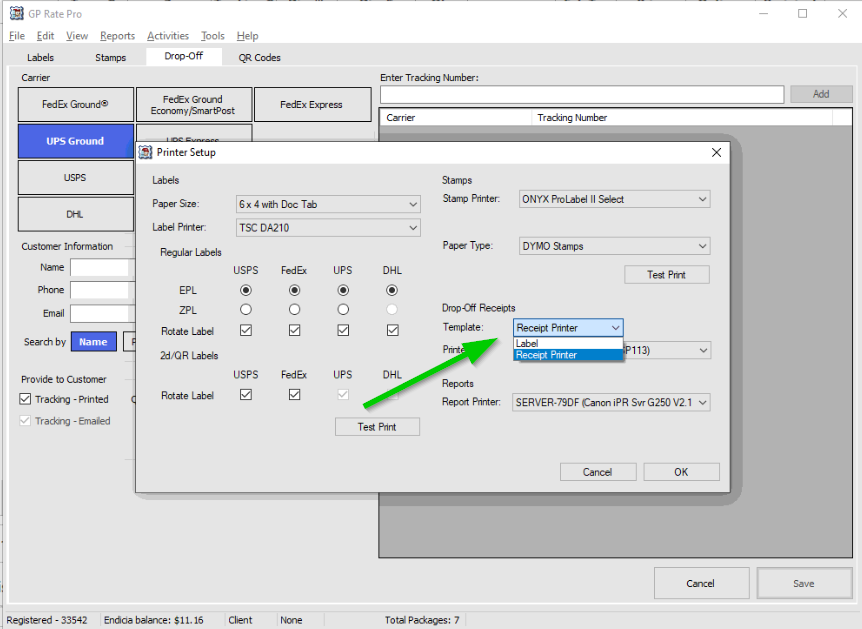Choose Label option in Template list
The height and width of the screenshot is (629, 862).
(x=568, y=343)
